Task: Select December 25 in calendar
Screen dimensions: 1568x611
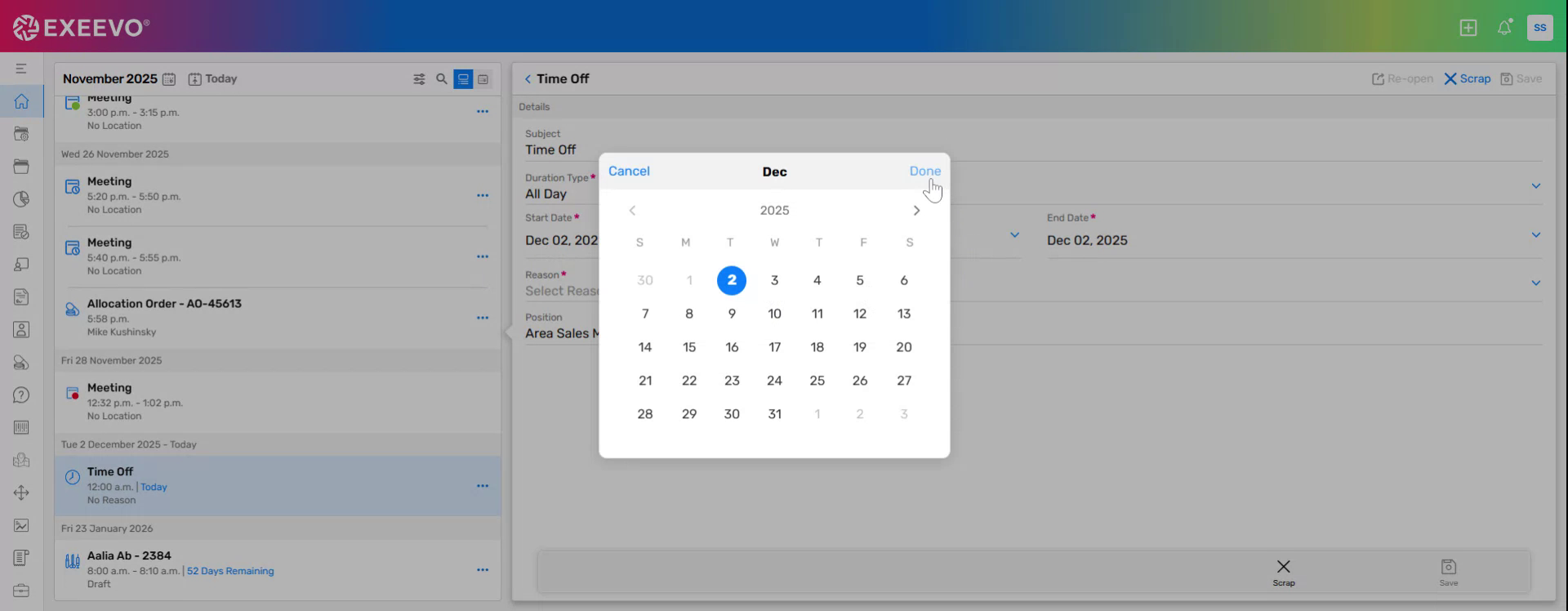Action: pyautogui.click(x=817, y=381)
